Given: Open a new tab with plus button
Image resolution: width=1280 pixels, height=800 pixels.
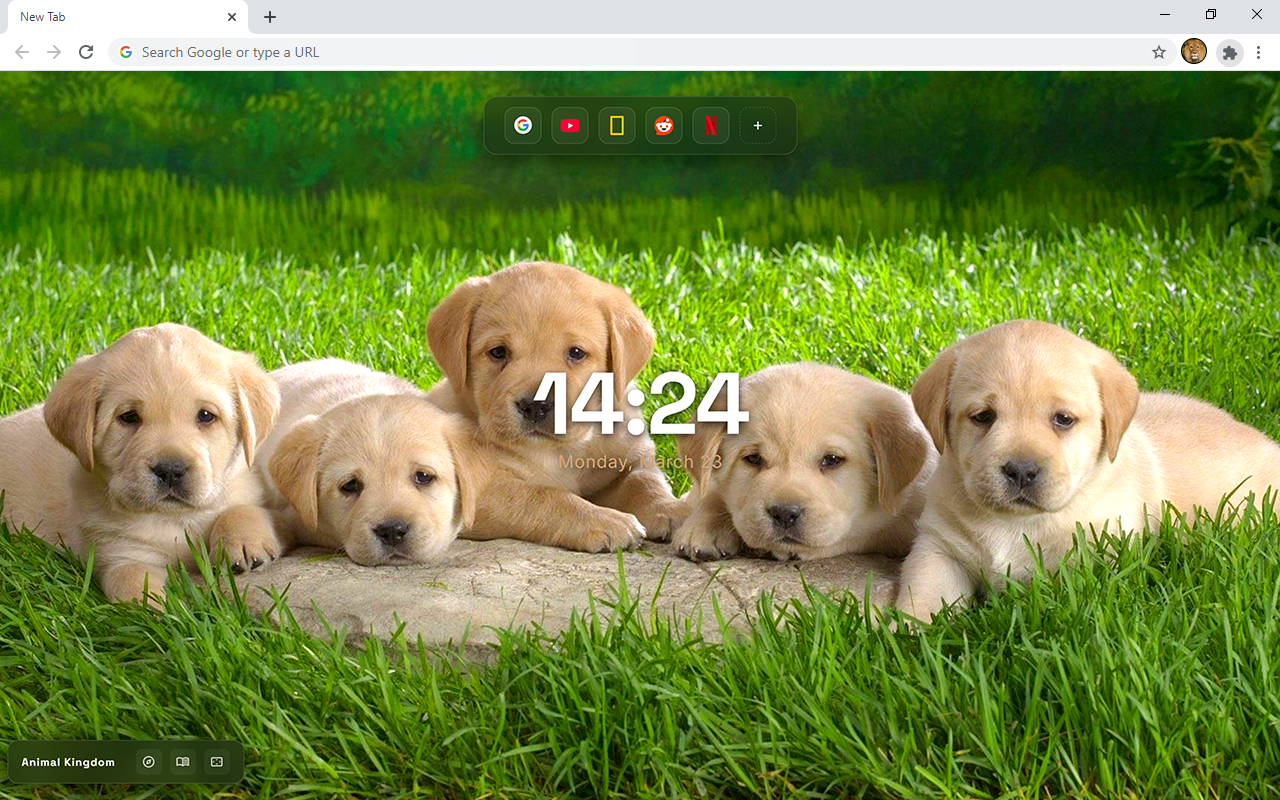Looking at the screenshot, I should 270,17.
